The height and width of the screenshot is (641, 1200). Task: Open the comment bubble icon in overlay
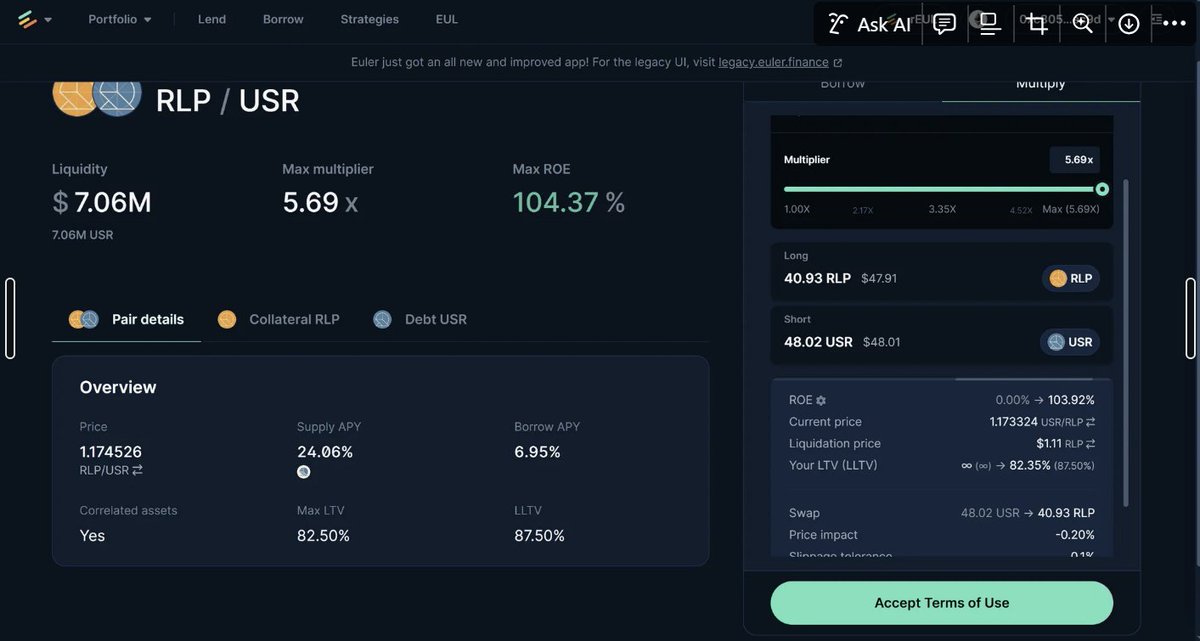944,24
